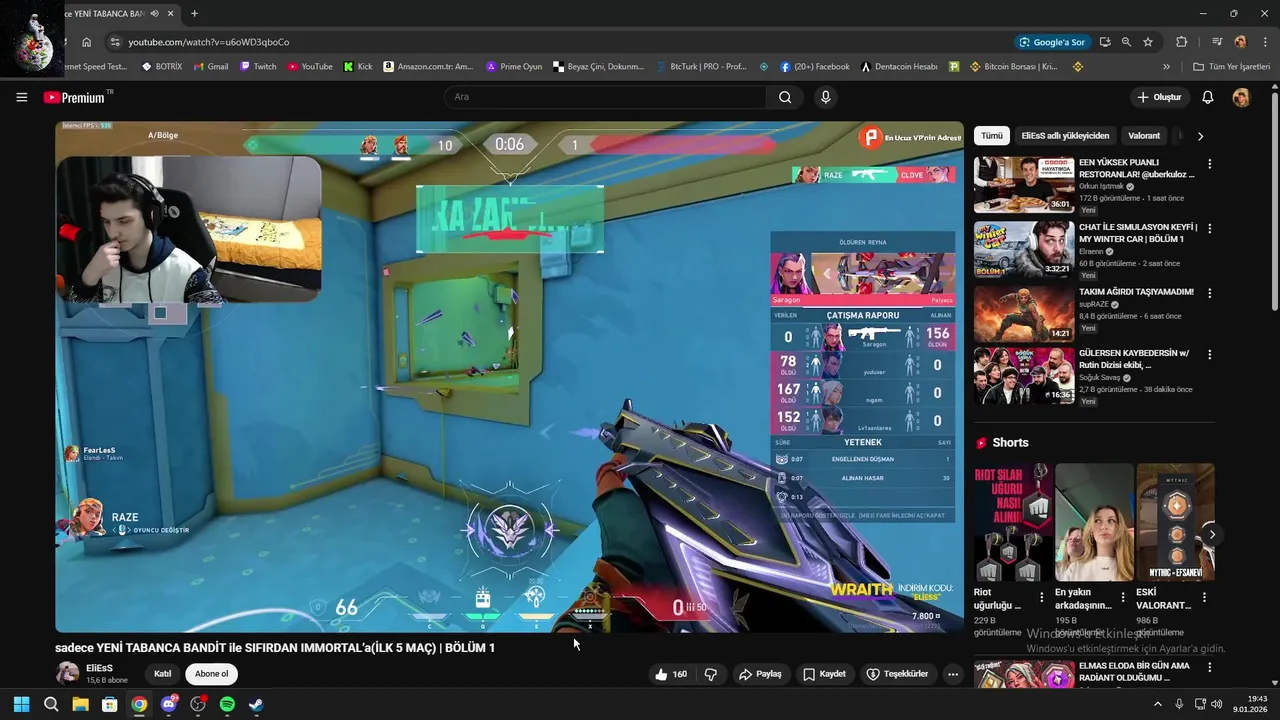Viewport: 1280px width, 720px height.
Task: Select the EliEsS adlı yükleyiciden chip
Action: [x=1065, y=136]
